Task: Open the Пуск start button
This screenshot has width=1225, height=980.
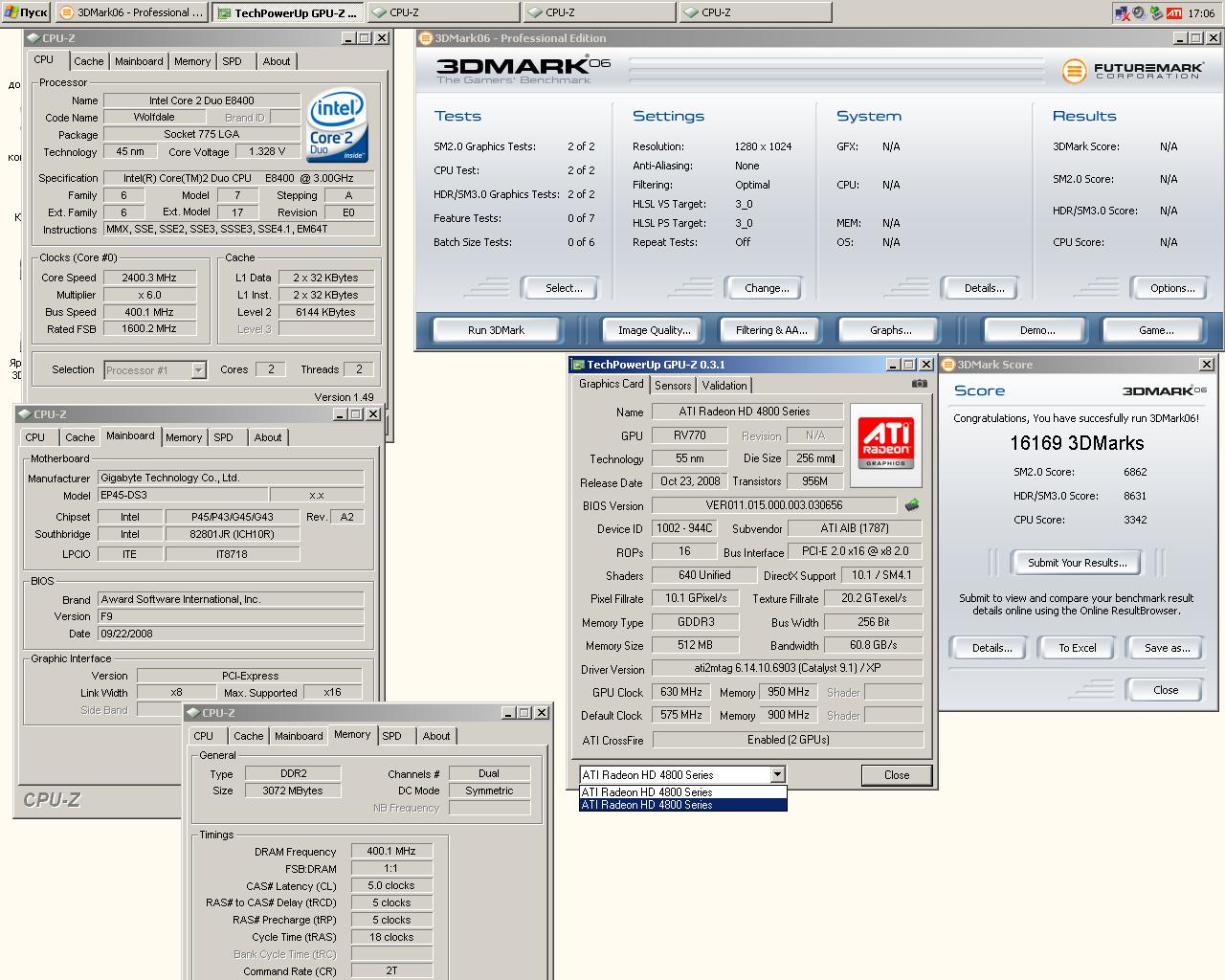Action: 26,12
